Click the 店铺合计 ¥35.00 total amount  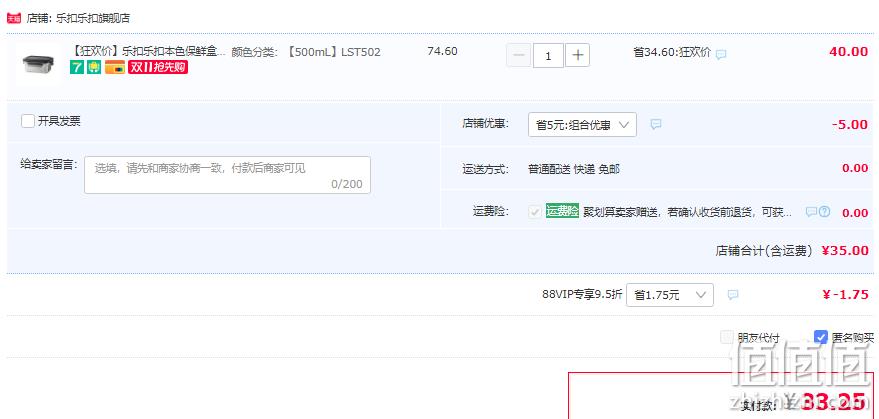845,251
